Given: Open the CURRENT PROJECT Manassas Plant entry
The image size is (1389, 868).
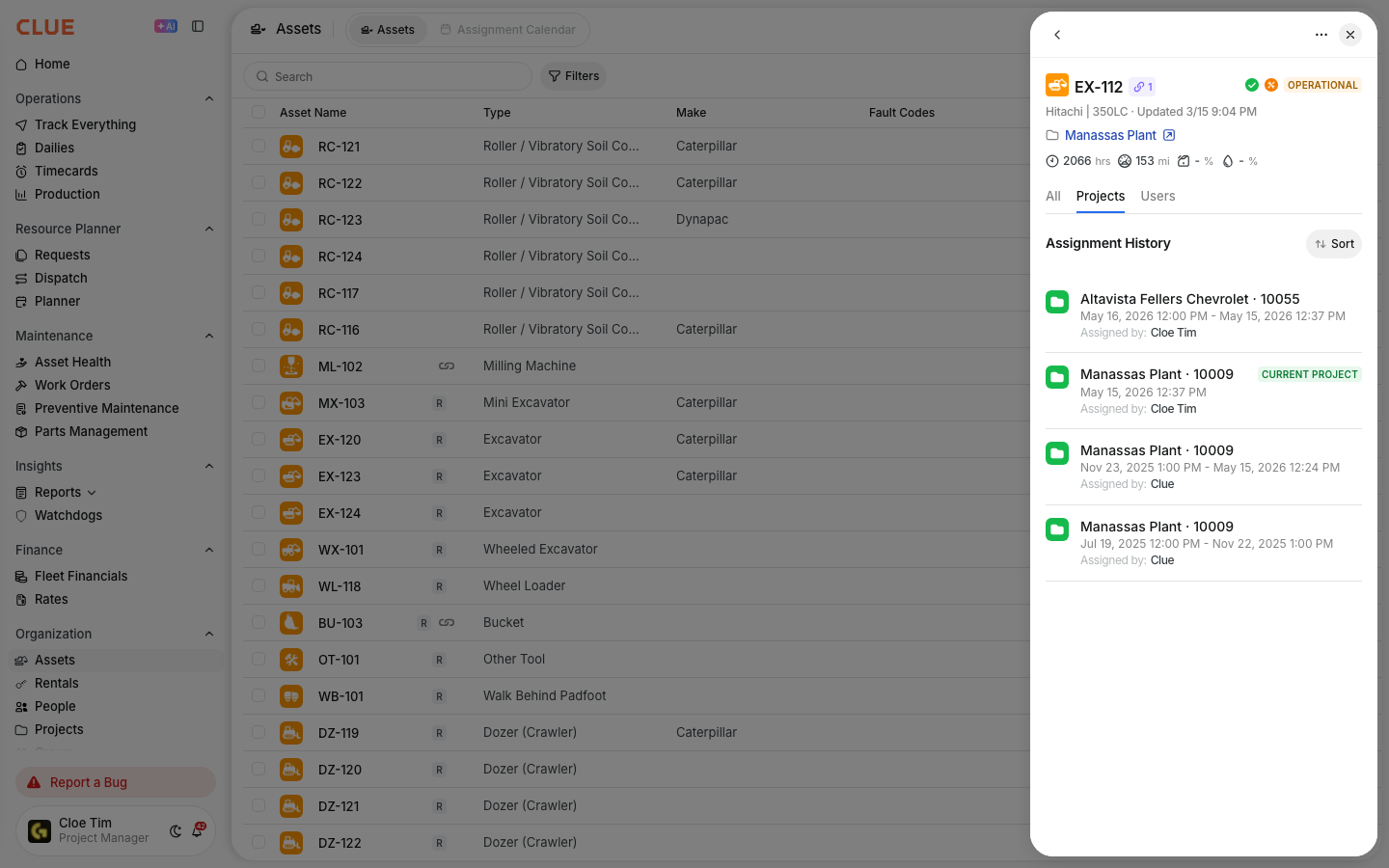Looking at the screenshot, I should click(x=1204, y=391).
